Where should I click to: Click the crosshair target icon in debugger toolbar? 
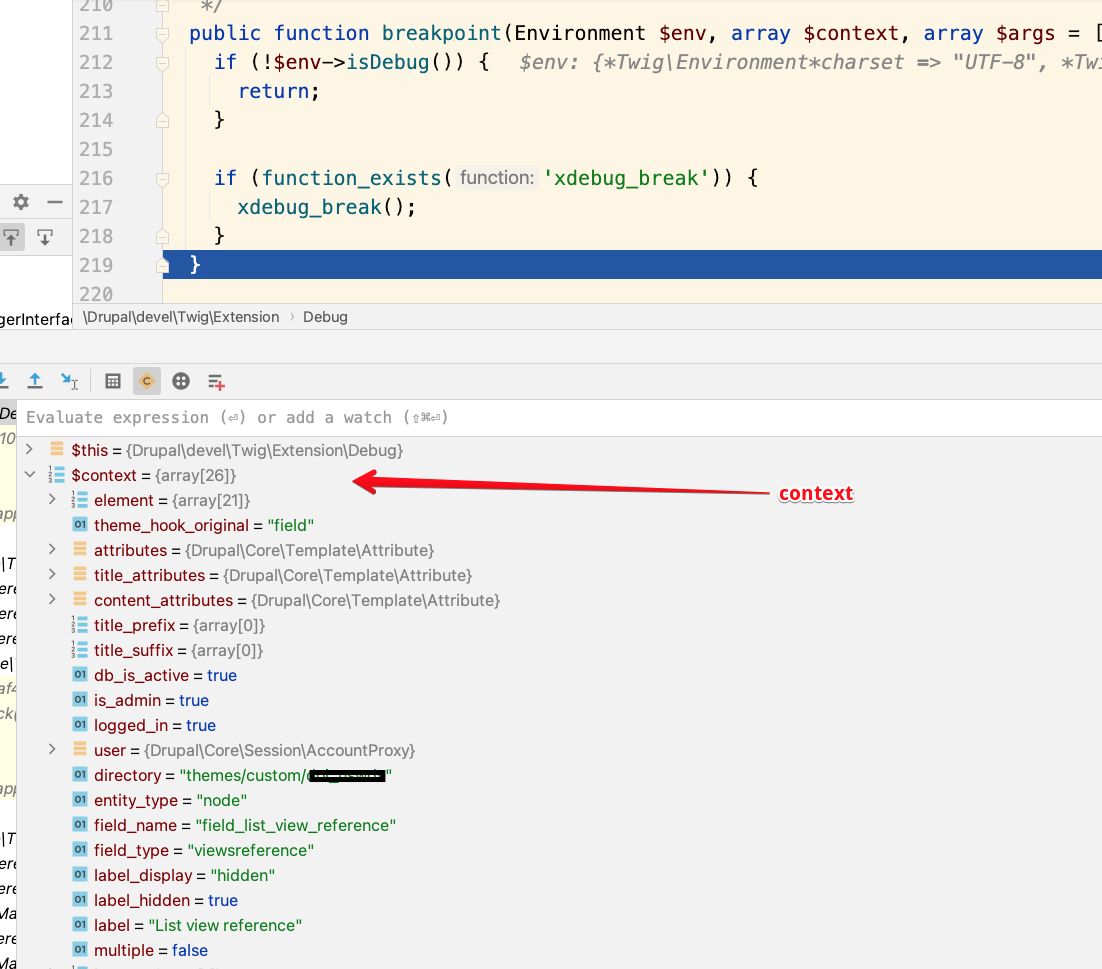tap(181, 381)
